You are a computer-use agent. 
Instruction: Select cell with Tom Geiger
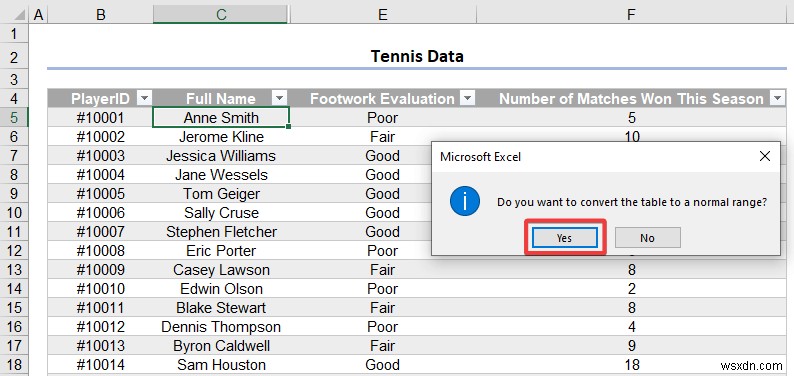click(221, 194)
